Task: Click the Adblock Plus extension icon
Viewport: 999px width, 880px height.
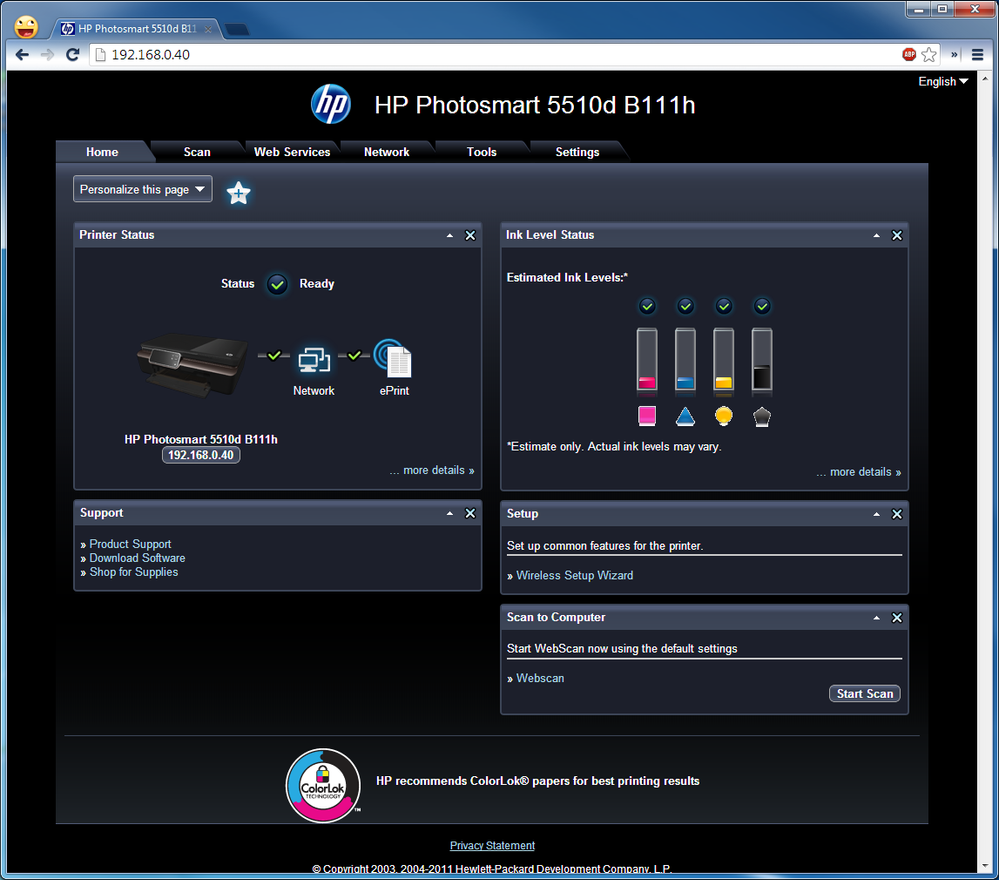Action: pos(909,55)
